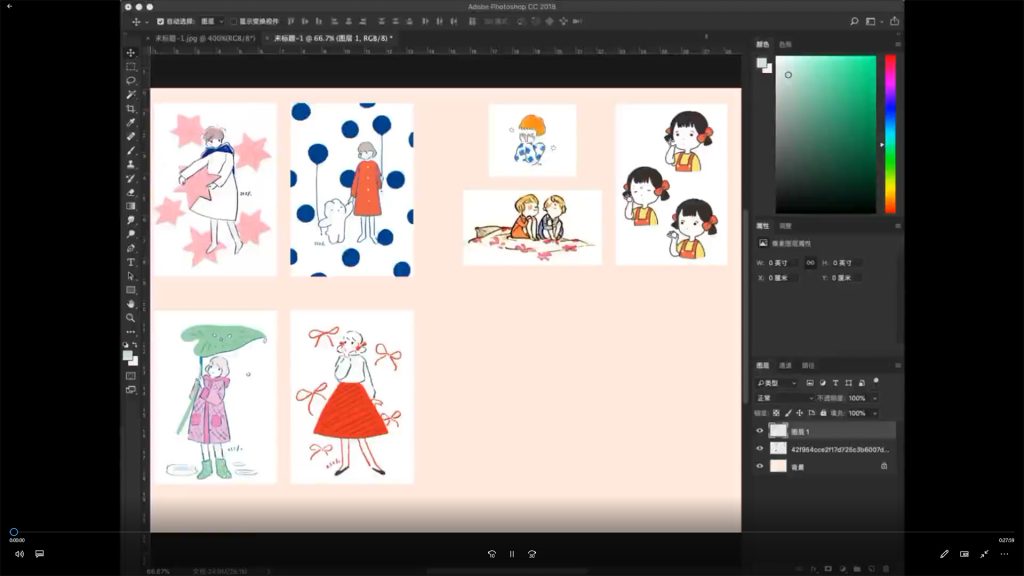
Task: Select the Lasso tool
Action: (130, 80)
